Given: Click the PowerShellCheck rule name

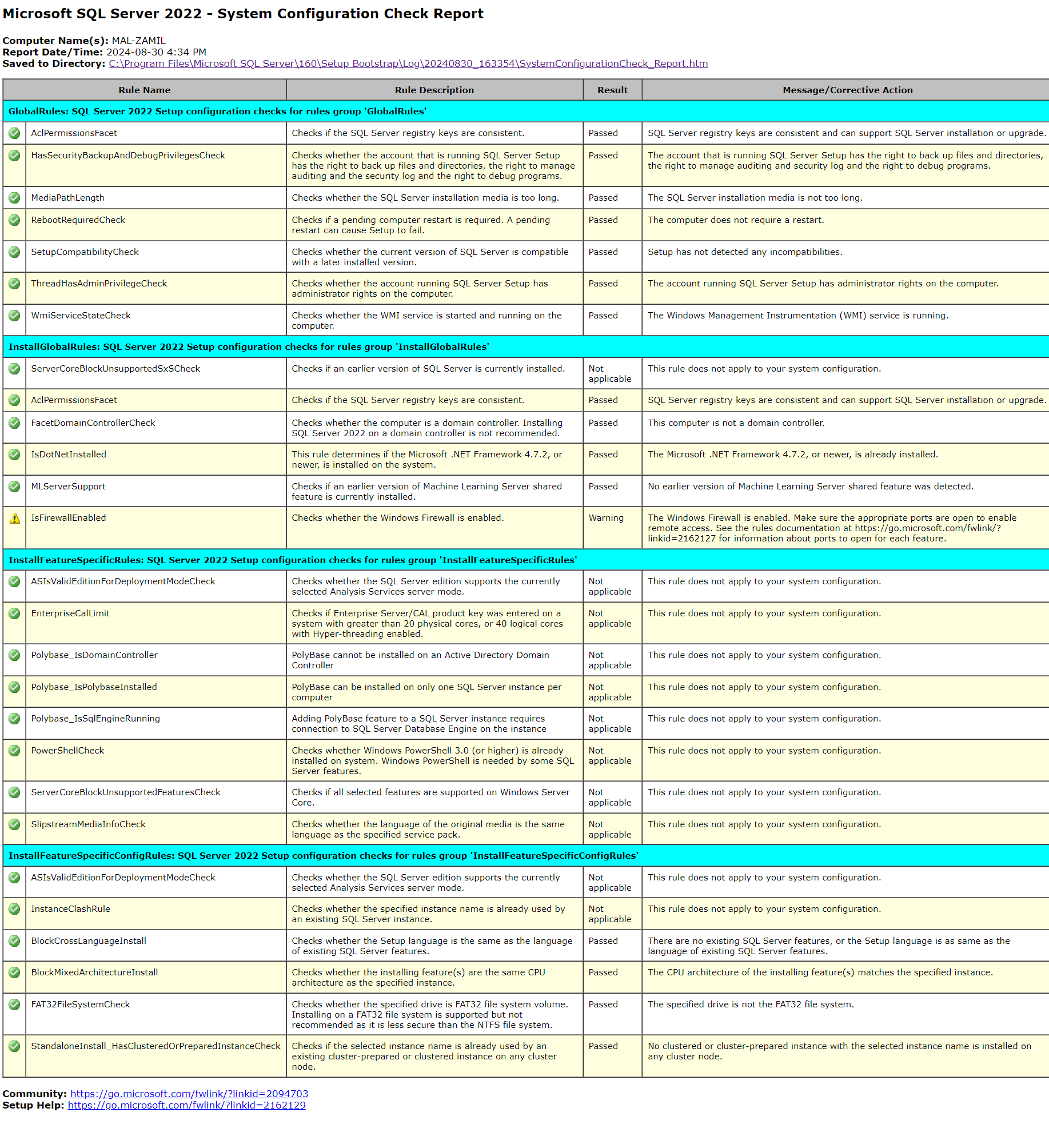Looking at the screenshot, I should coord(67,751).
